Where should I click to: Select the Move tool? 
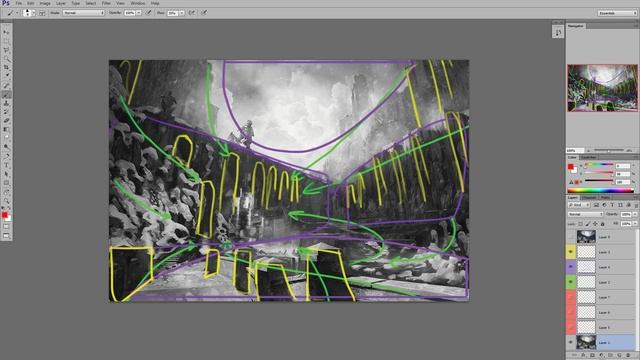6,32
